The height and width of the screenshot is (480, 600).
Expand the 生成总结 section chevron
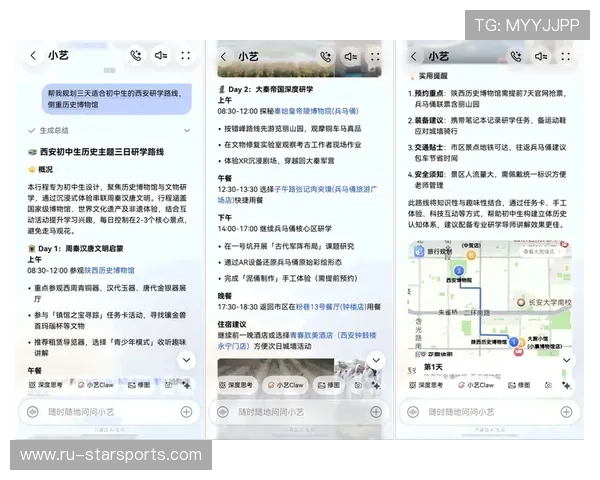[187, 131]
